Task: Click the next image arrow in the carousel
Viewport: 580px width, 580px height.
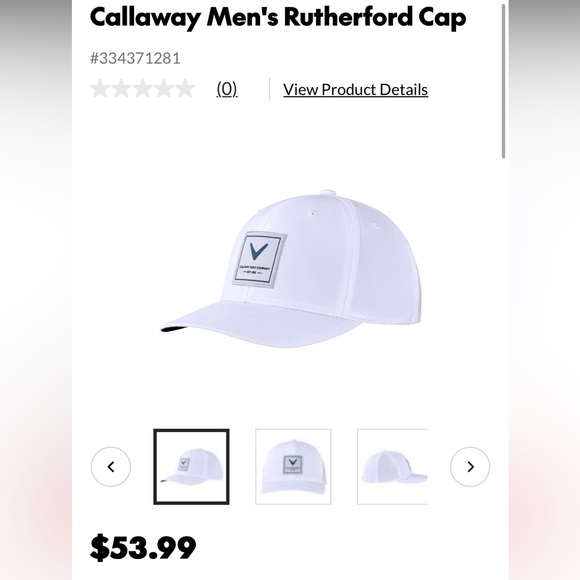Action: [x=470, y=466]
